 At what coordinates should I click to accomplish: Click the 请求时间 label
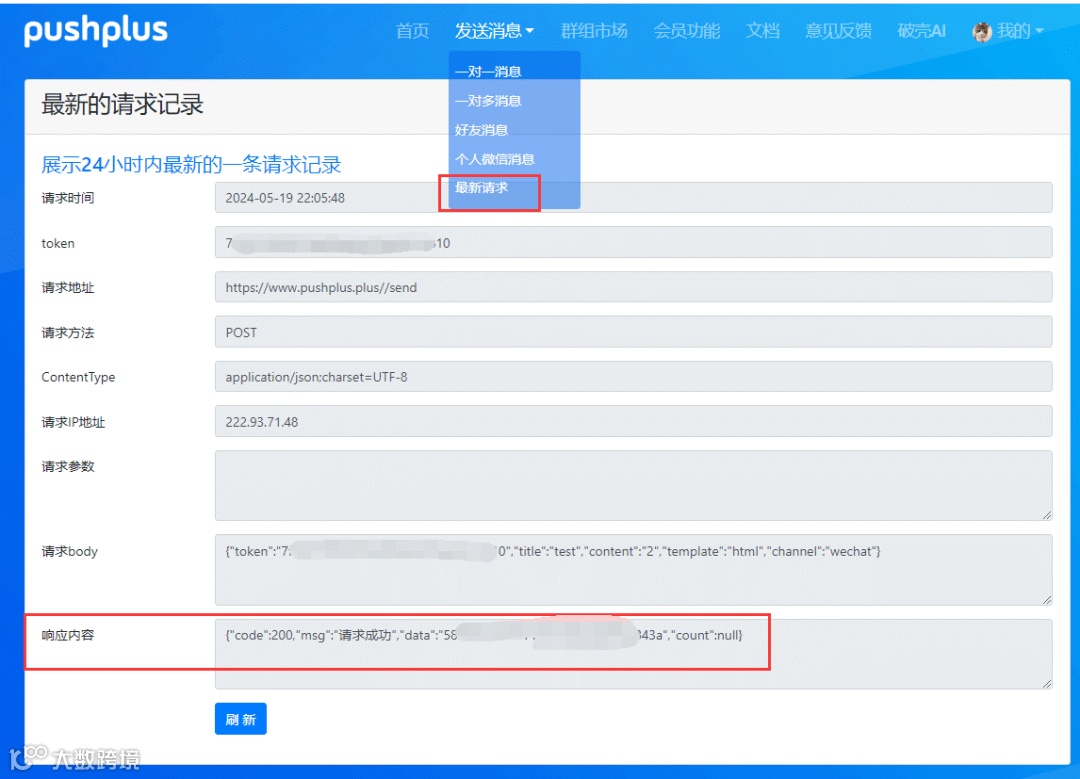pos(68,198)
